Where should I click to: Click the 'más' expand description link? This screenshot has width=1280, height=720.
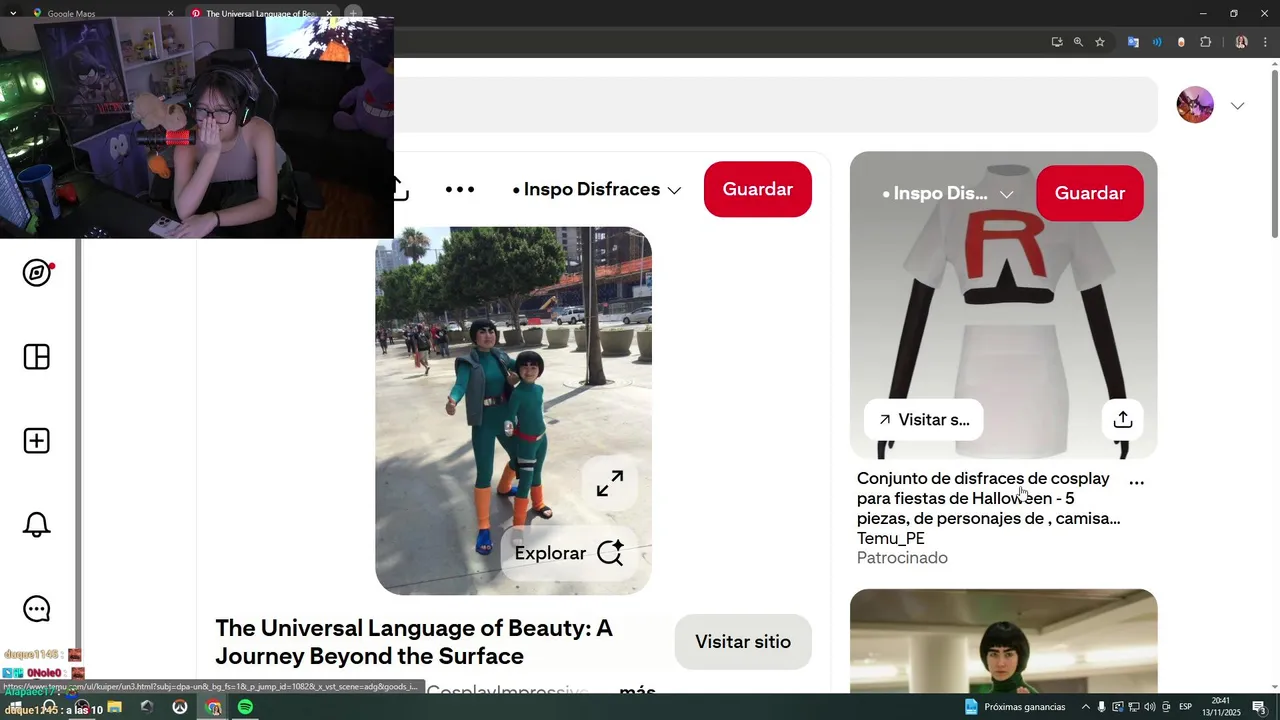point(637,690)
